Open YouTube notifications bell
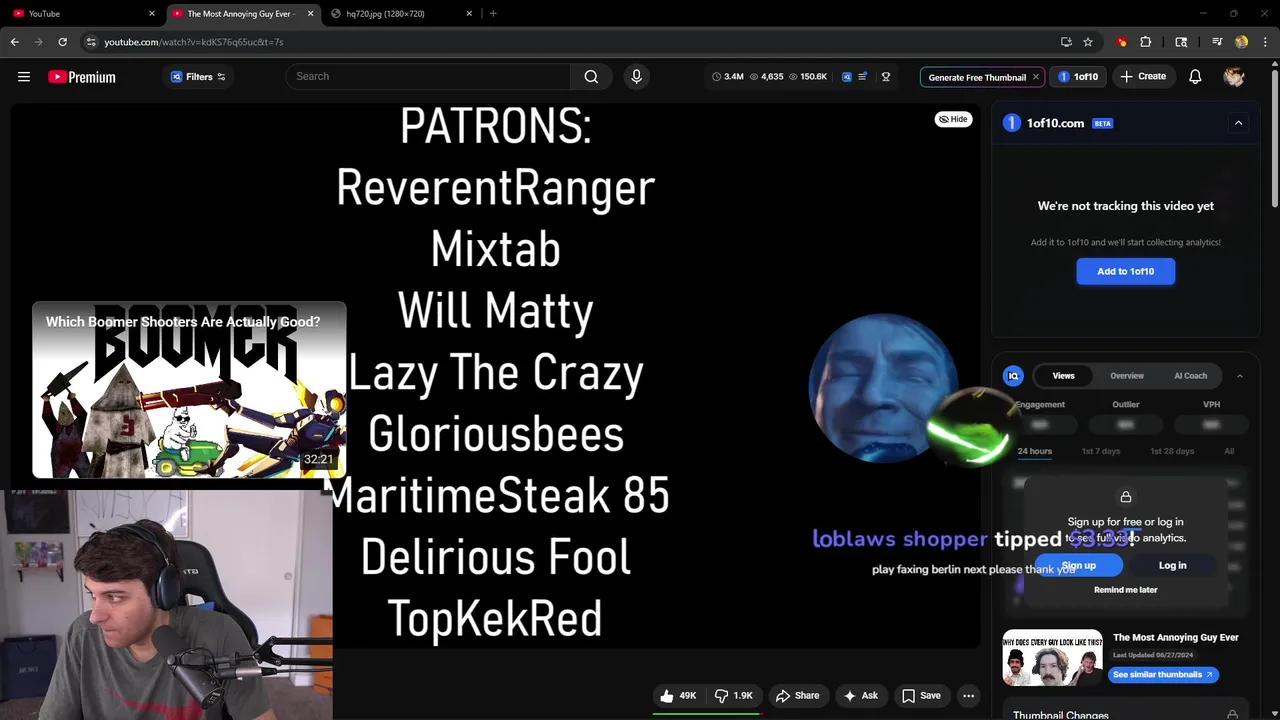This screenshot has width=1280, height=720. 1195,77
